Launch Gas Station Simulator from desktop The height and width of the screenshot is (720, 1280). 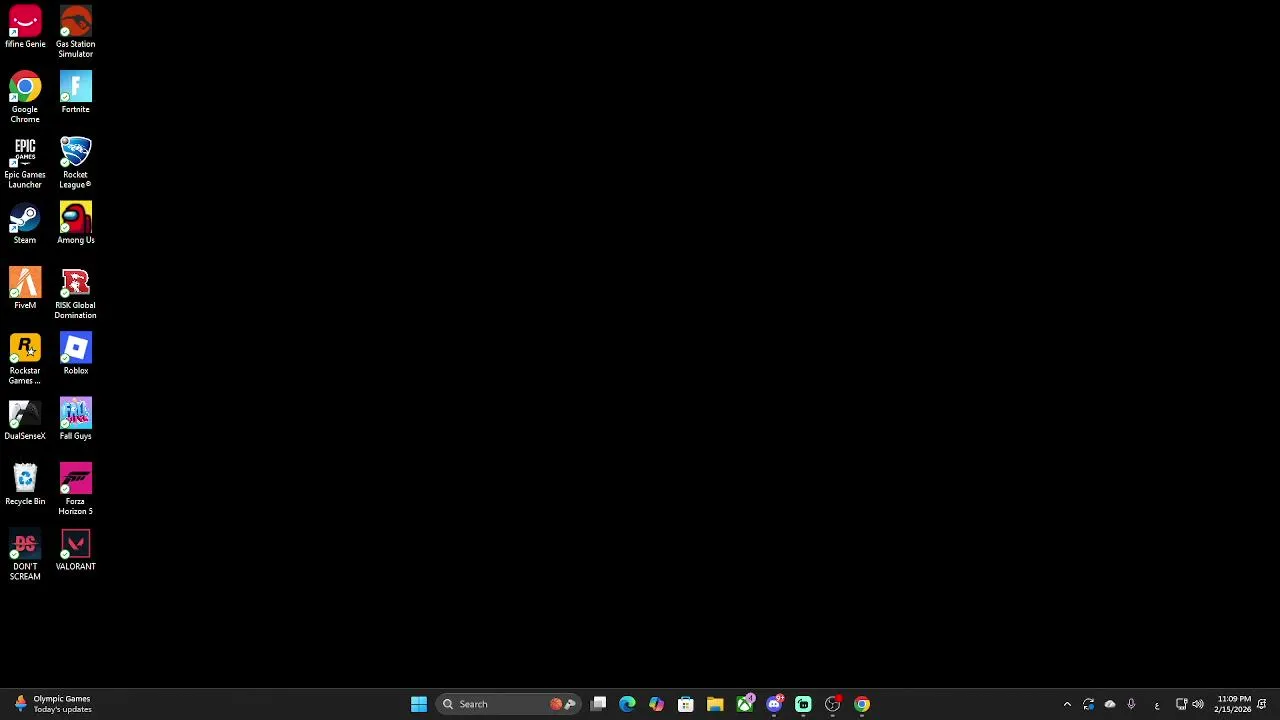pos(75,32)
